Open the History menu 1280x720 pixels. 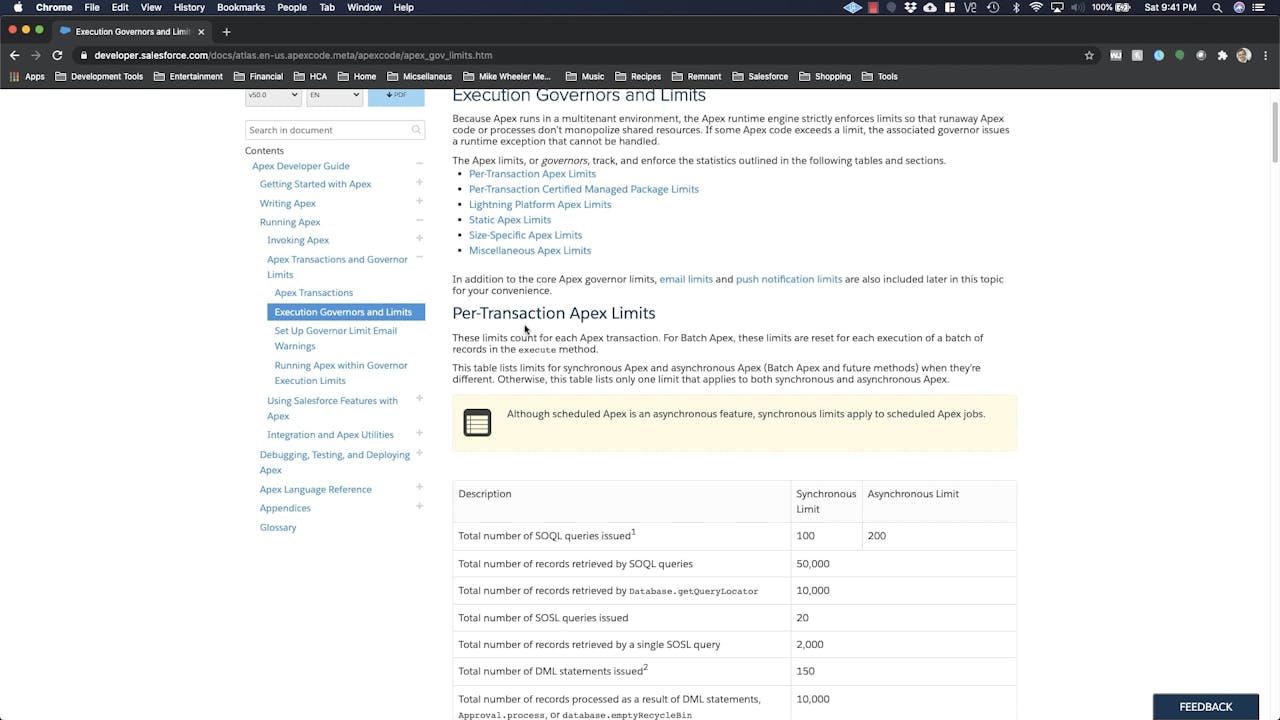(x=189, y=7)
